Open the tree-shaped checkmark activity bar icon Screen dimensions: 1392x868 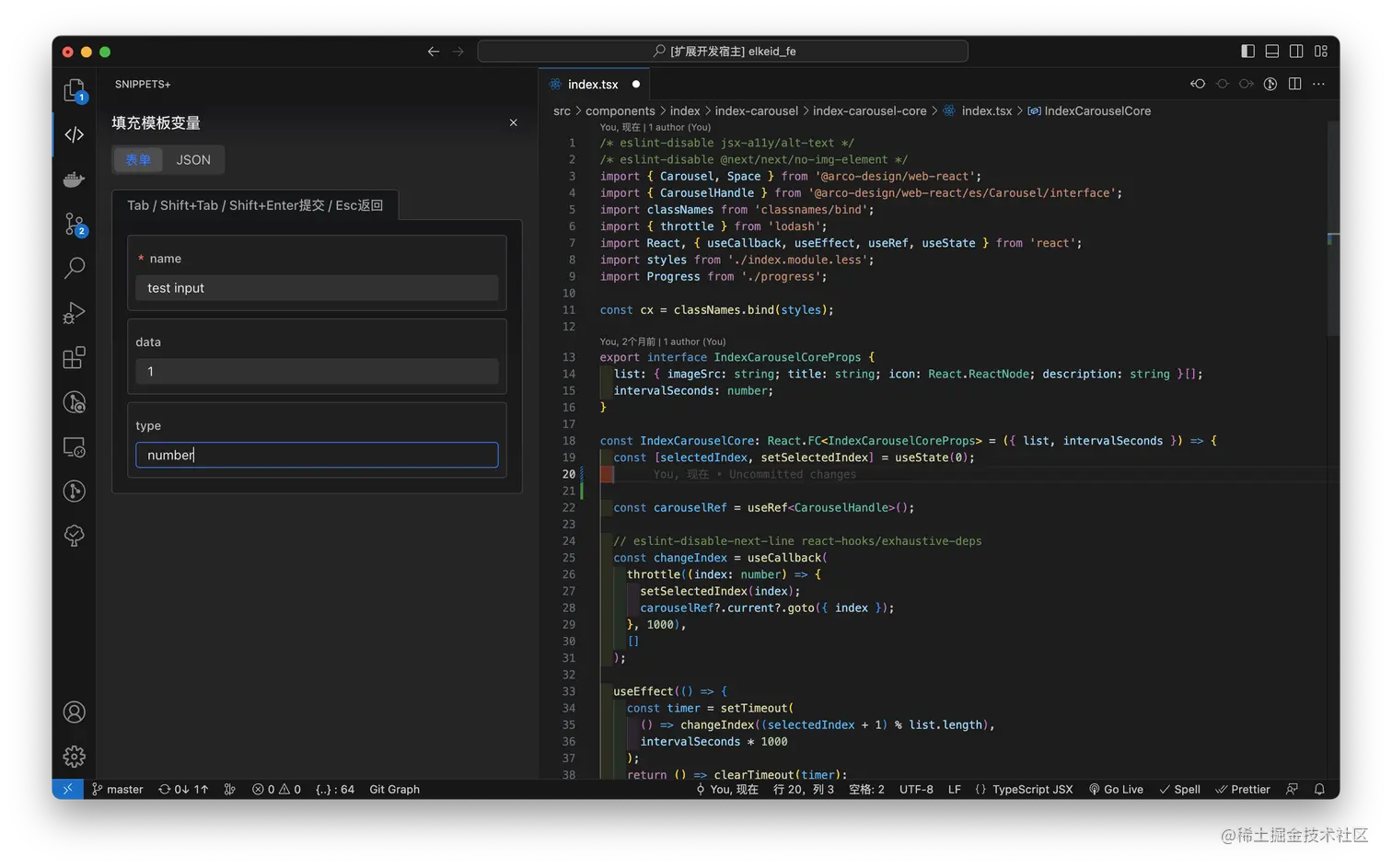75,536
